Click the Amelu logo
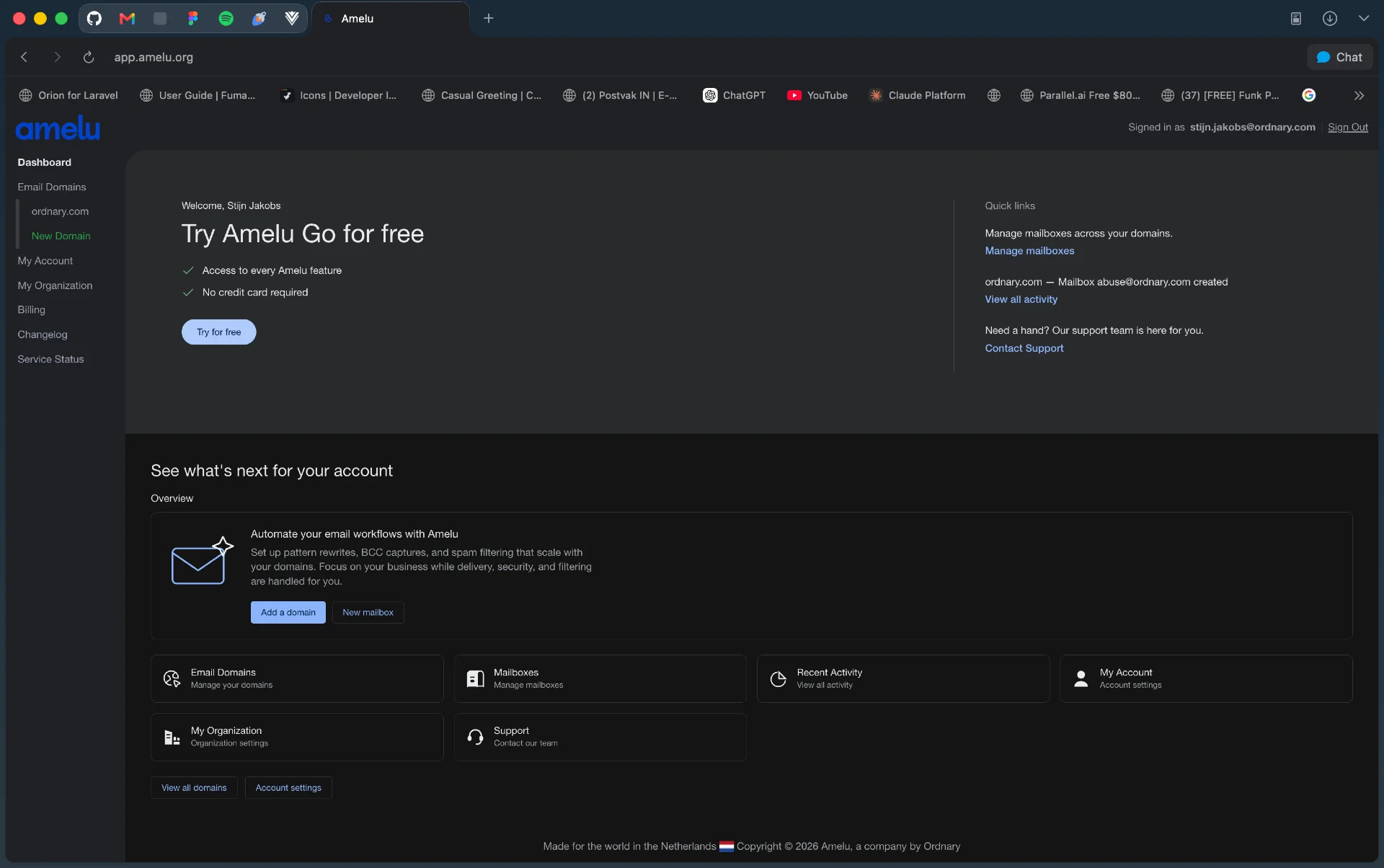The height and width of the screenshot is (868, 1384). [58, 129]
